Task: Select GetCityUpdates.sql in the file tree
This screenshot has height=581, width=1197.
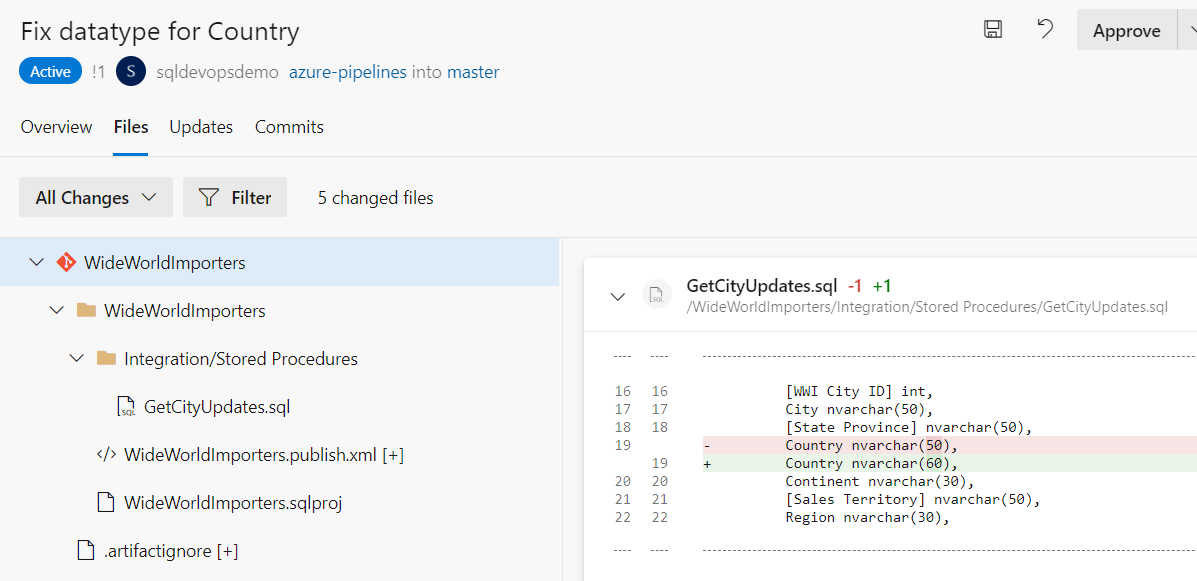Action: tap(217, 407)
